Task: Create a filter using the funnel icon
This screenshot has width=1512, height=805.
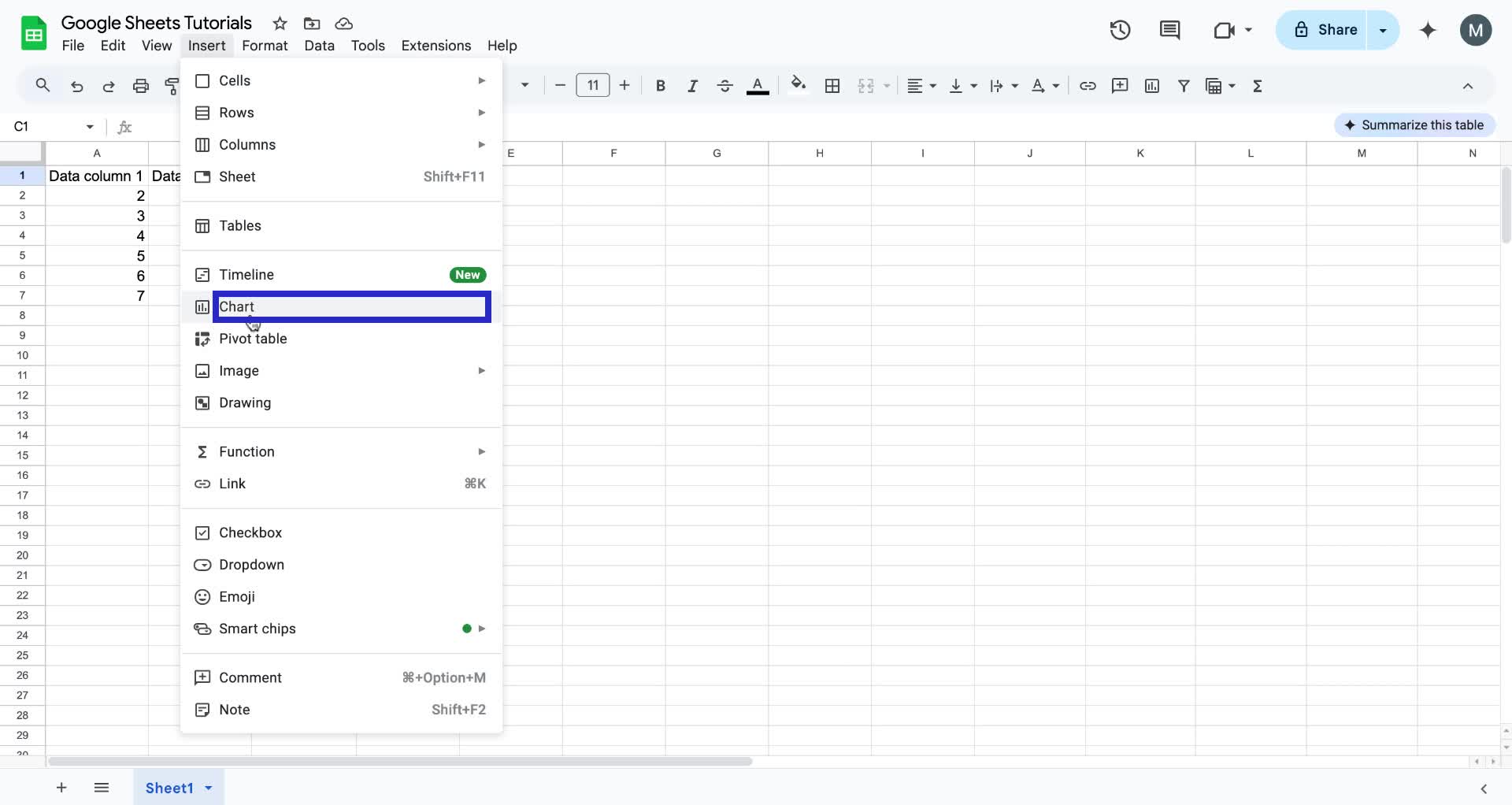Action: 1184,86
